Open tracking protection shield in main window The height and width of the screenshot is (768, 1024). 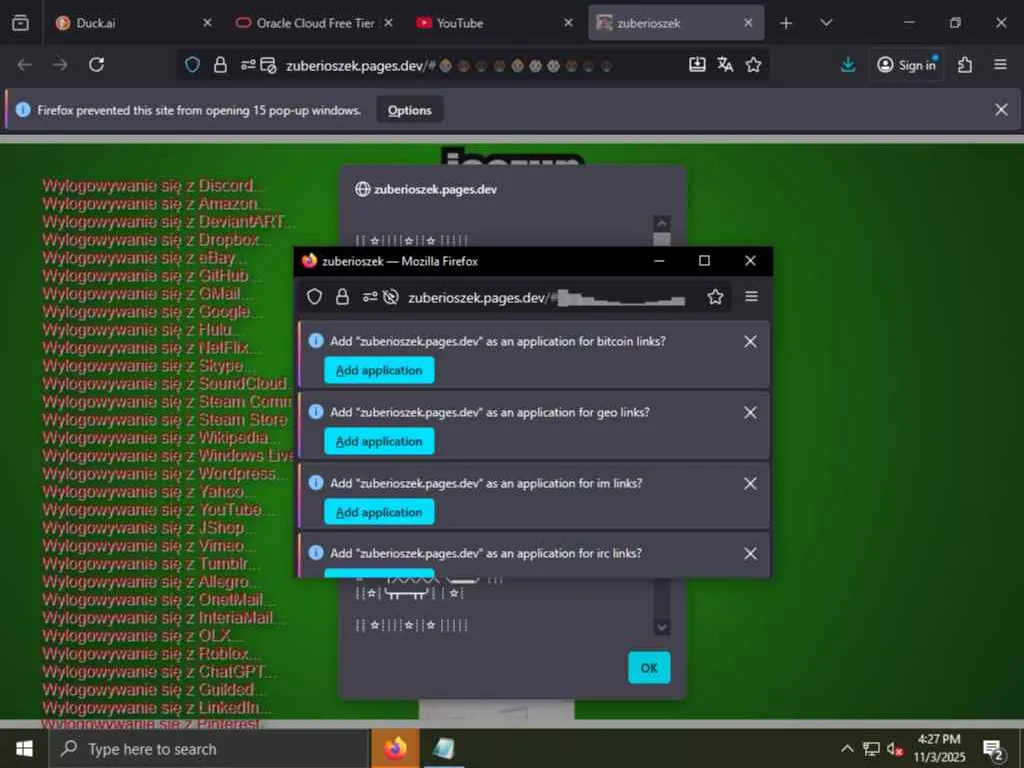[x=192, y=65]
